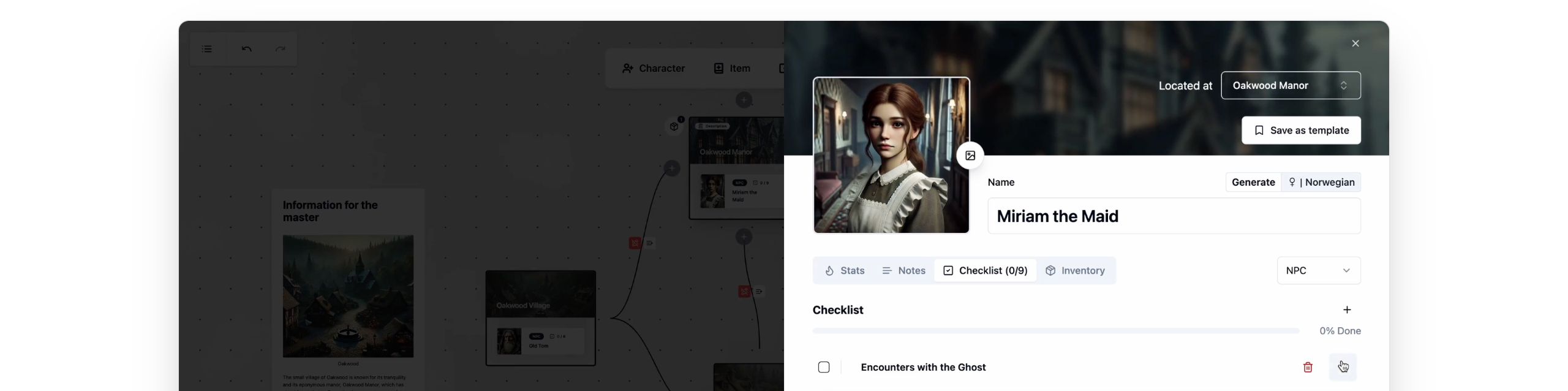Viewport: 1568px width, 391px height.
Task: Click the note icon on the line below Oakwood Manor
Action: point(759,292)
